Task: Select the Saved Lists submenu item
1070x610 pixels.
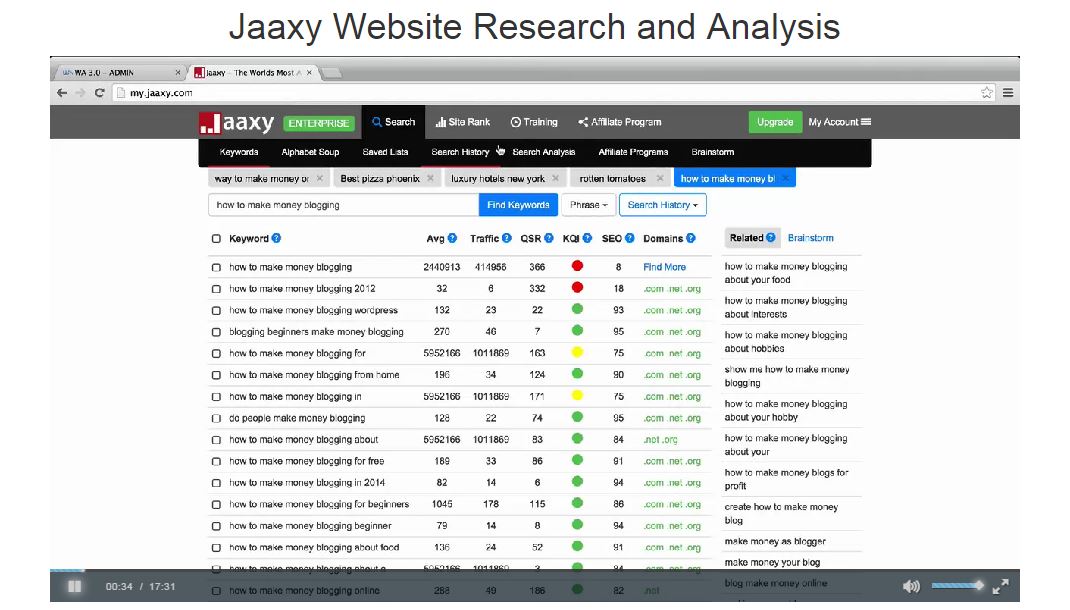Action: pos(386,152)
